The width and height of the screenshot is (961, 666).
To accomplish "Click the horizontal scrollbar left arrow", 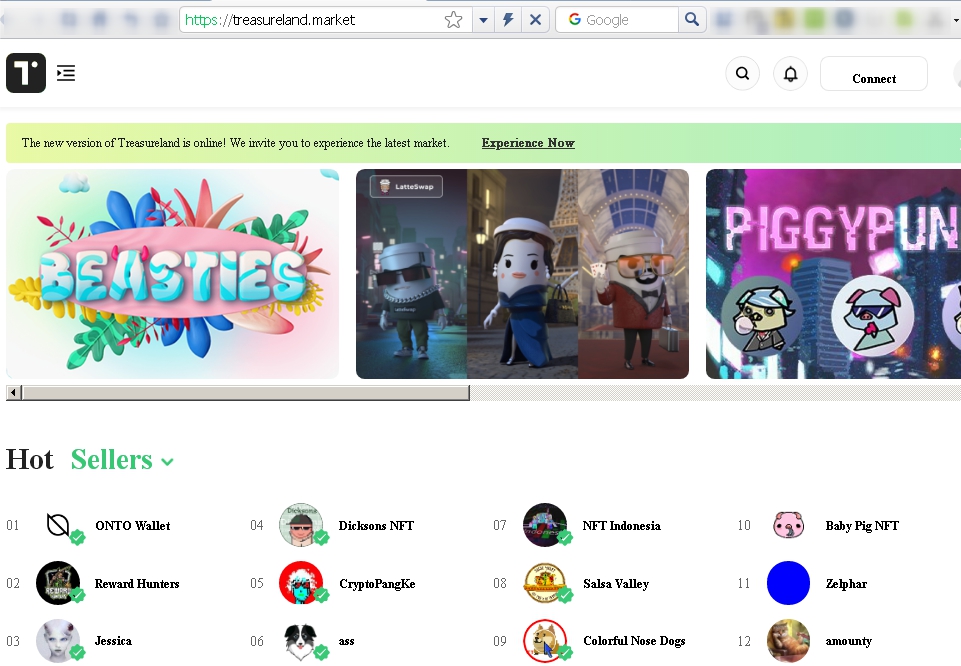I will click(x=14, y=393).
